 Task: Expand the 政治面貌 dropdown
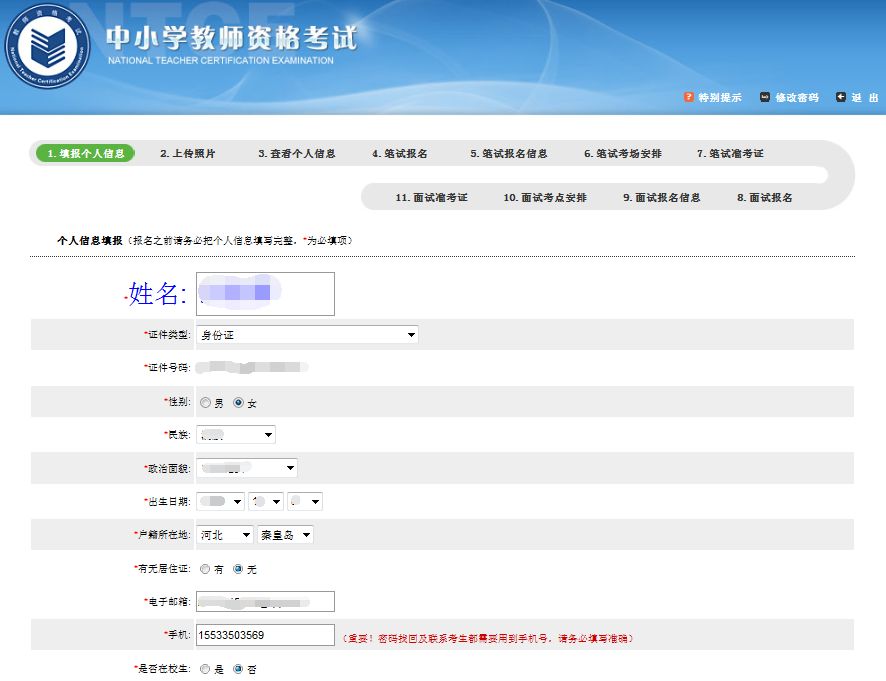click(x=246, y=468)
